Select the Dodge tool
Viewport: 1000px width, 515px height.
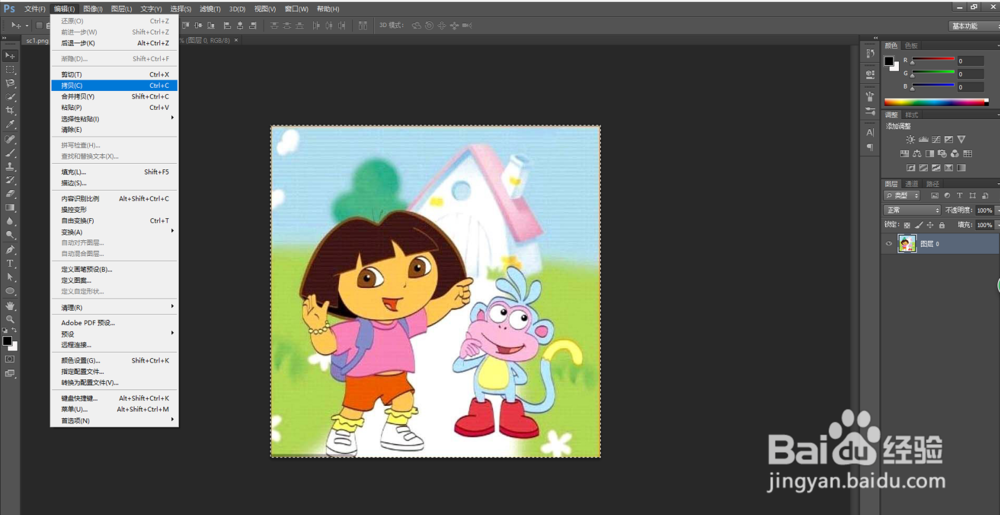(x=10, y=235)
